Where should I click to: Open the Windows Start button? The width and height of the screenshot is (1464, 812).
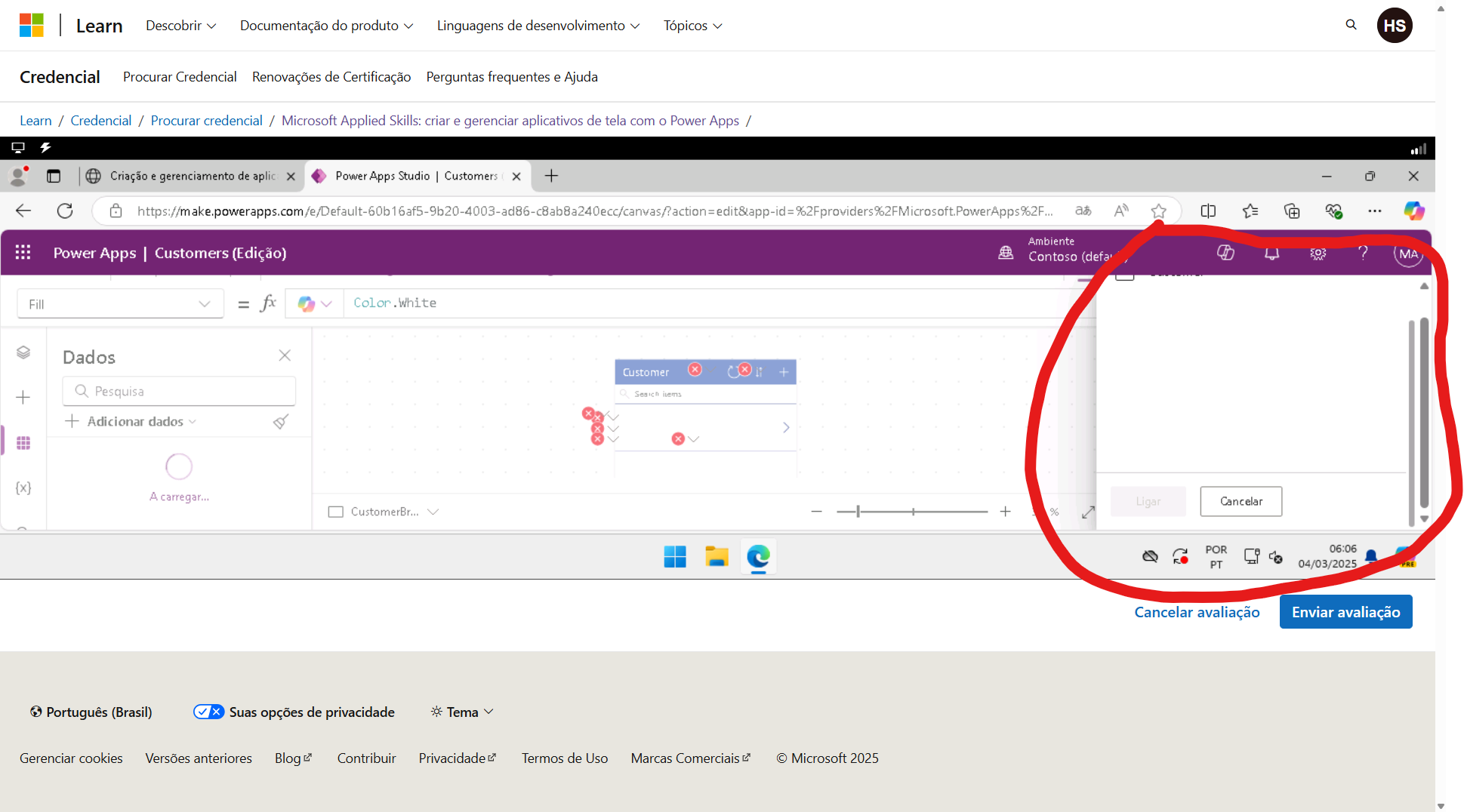click(x=675, y=557)
